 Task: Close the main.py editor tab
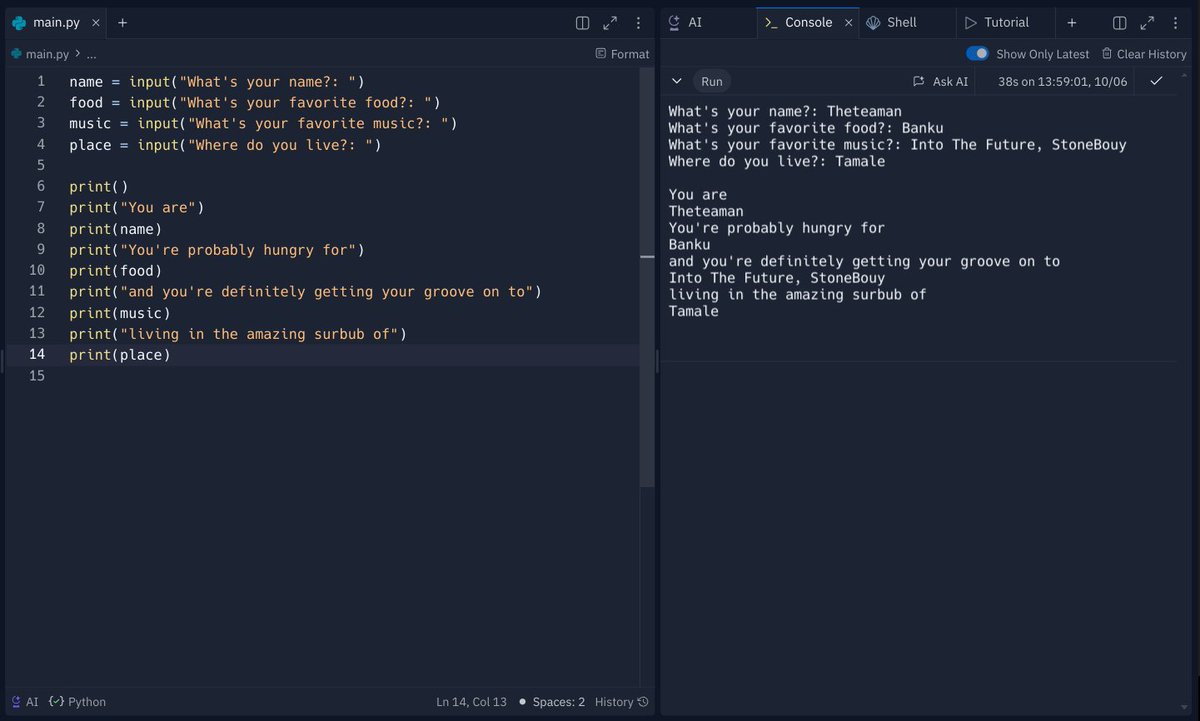95,22
